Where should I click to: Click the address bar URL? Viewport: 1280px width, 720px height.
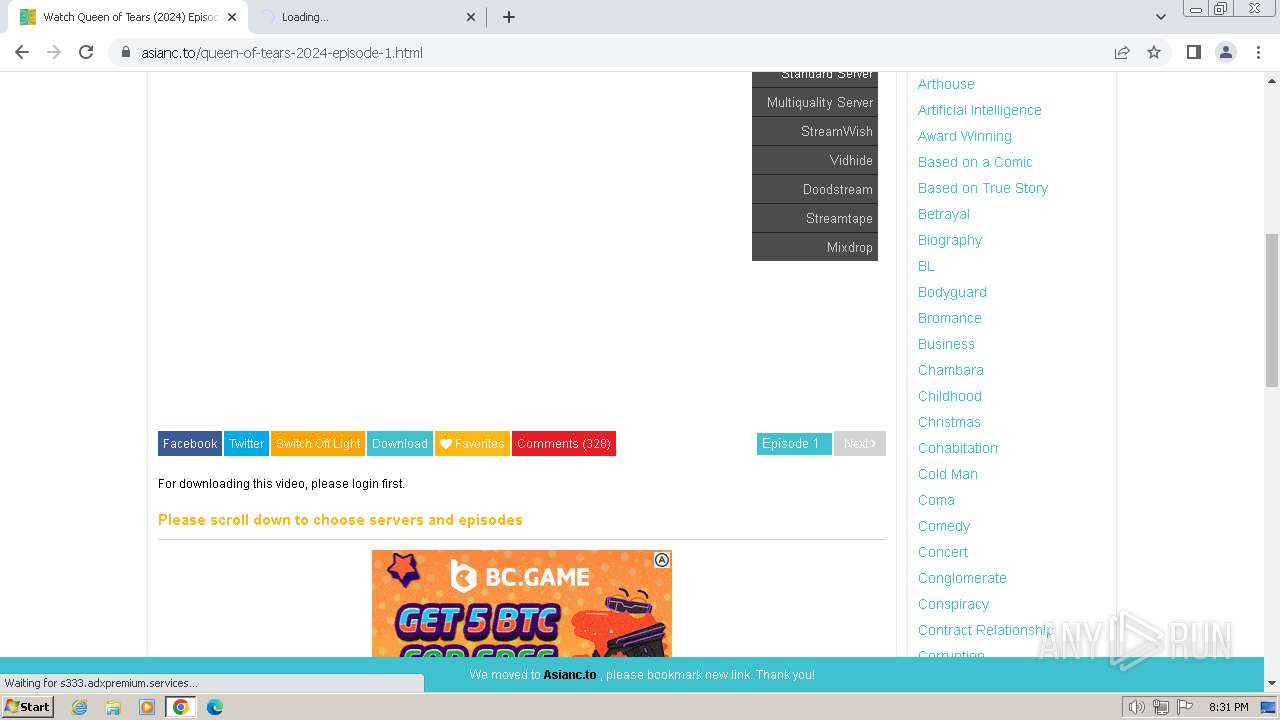(x=282, y=52)
